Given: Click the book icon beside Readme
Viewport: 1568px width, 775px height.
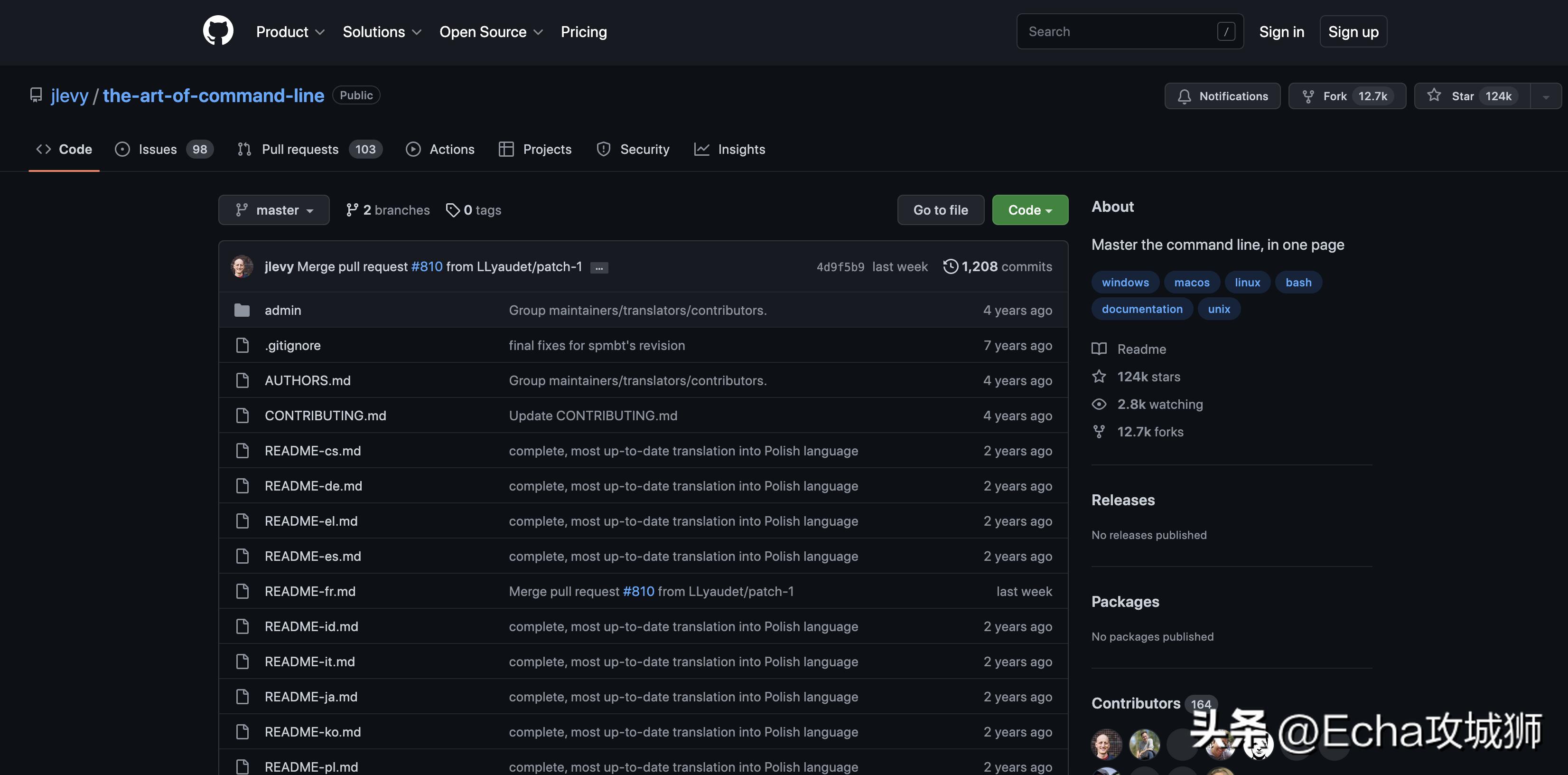Looking at the screenshot, I should coord(1099,349).
